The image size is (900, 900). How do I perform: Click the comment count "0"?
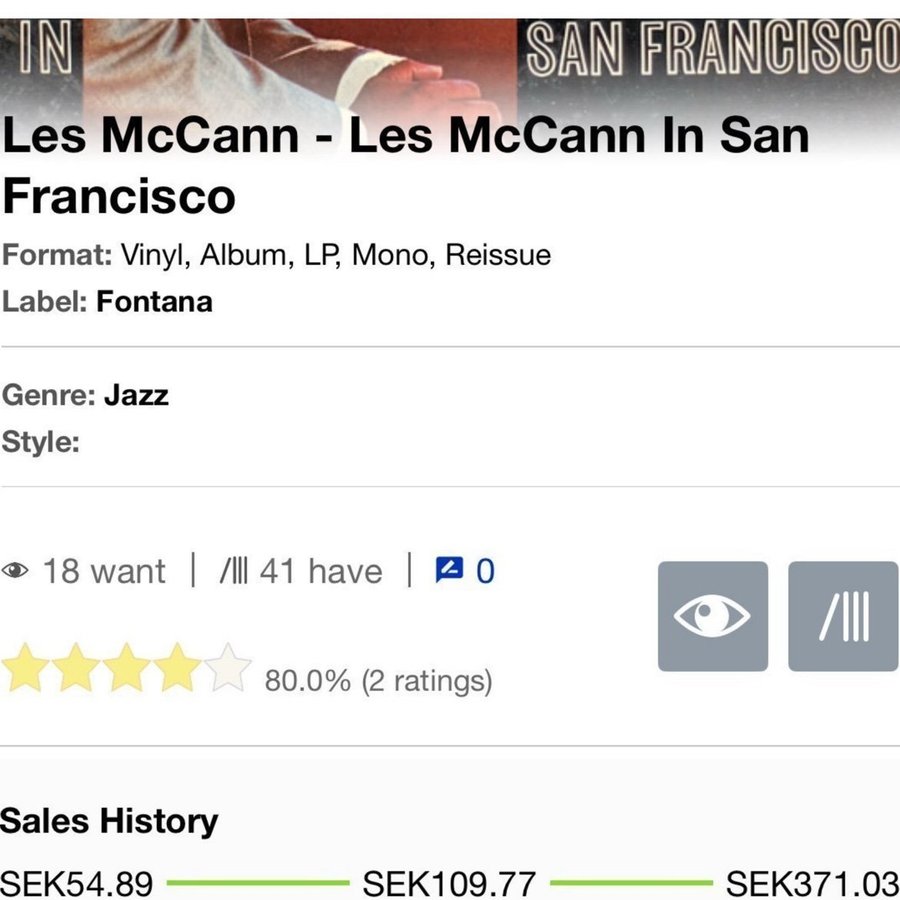click(x=485, y=572)
